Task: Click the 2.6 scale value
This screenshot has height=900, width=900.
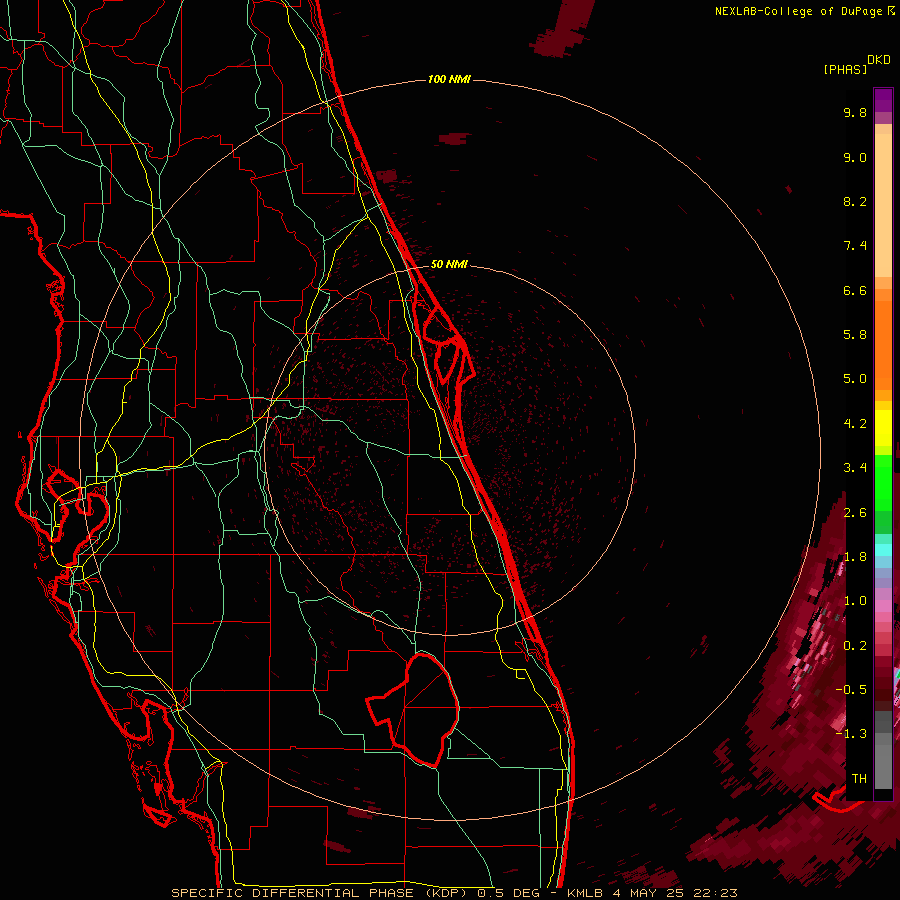Action: coord(855,513)
